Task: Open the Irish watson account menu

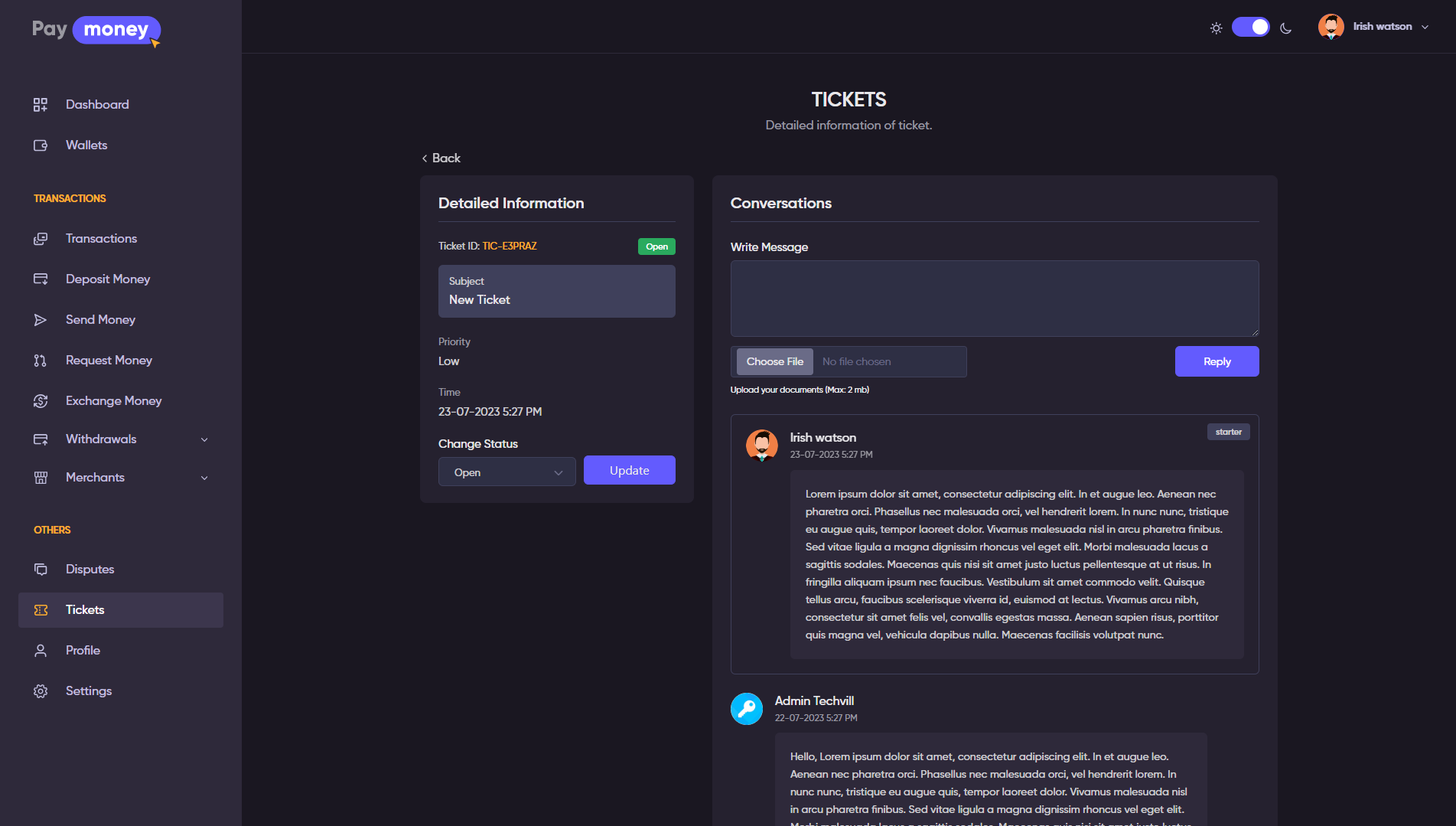Action: (x=1373, y=26)
